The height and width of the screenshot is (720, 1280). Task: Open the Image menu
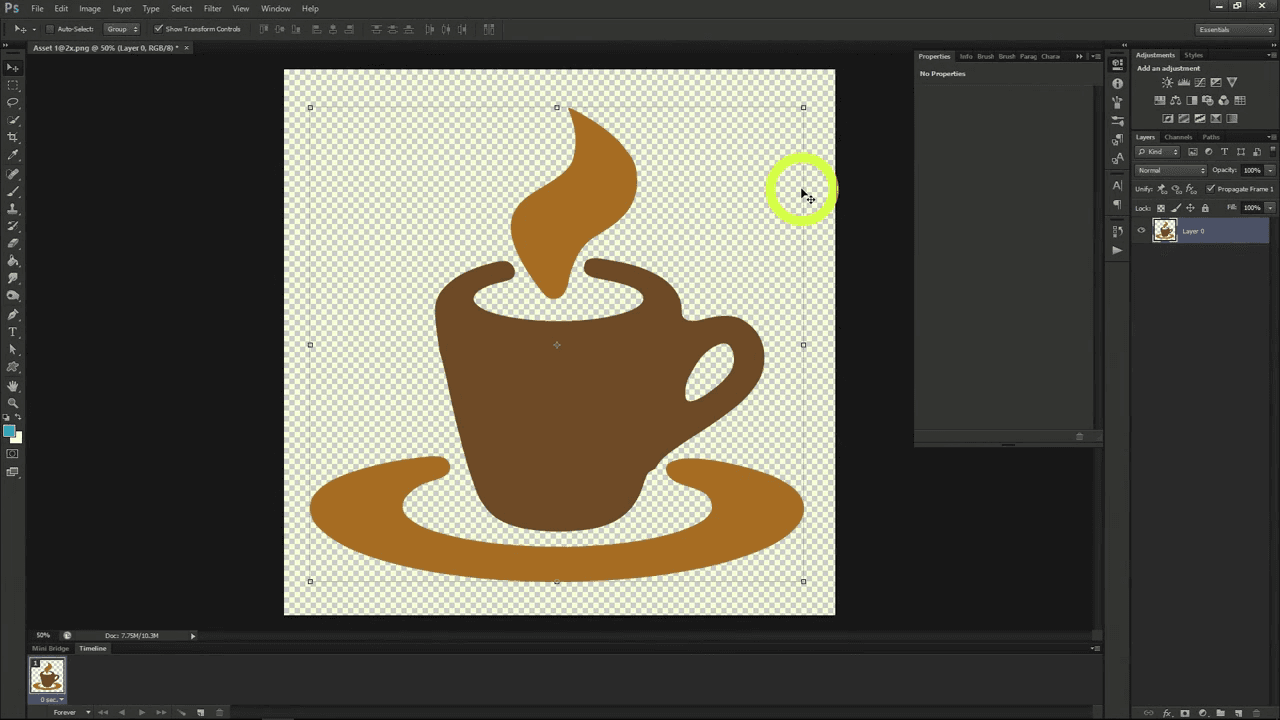[90, 8]
